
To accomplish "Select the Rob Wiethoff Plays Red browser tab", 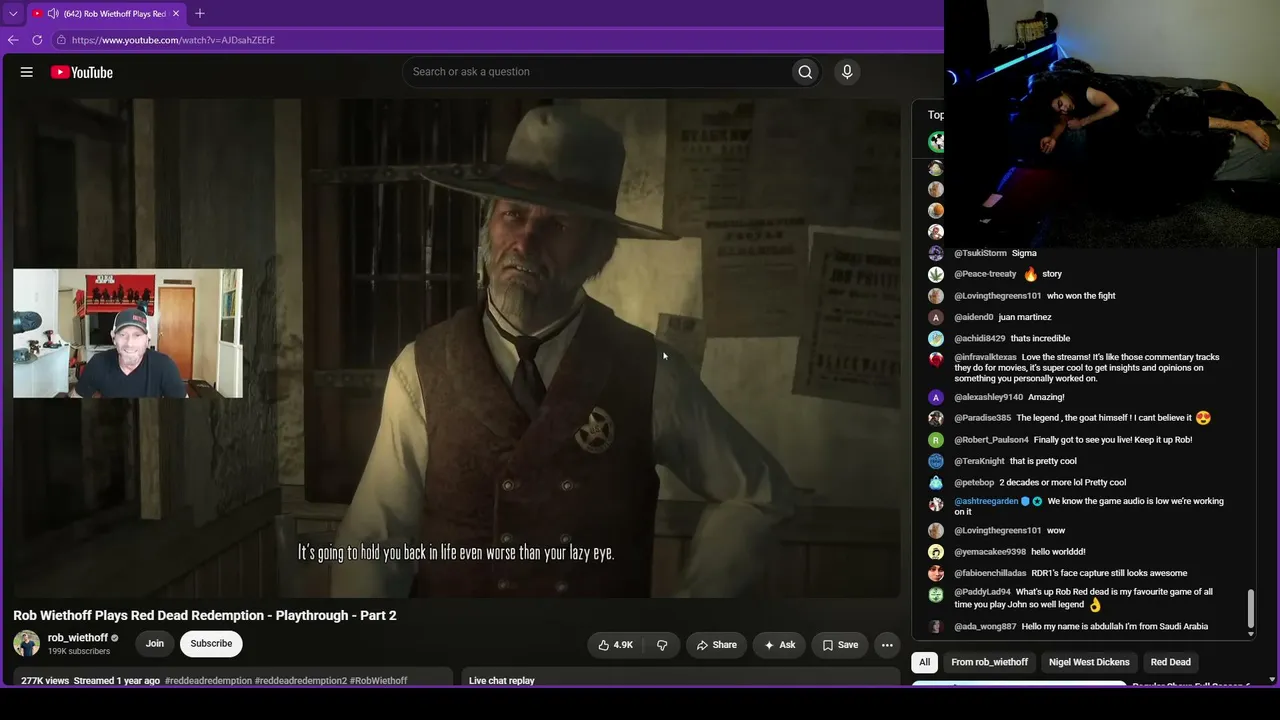I will tap(106, 14).
